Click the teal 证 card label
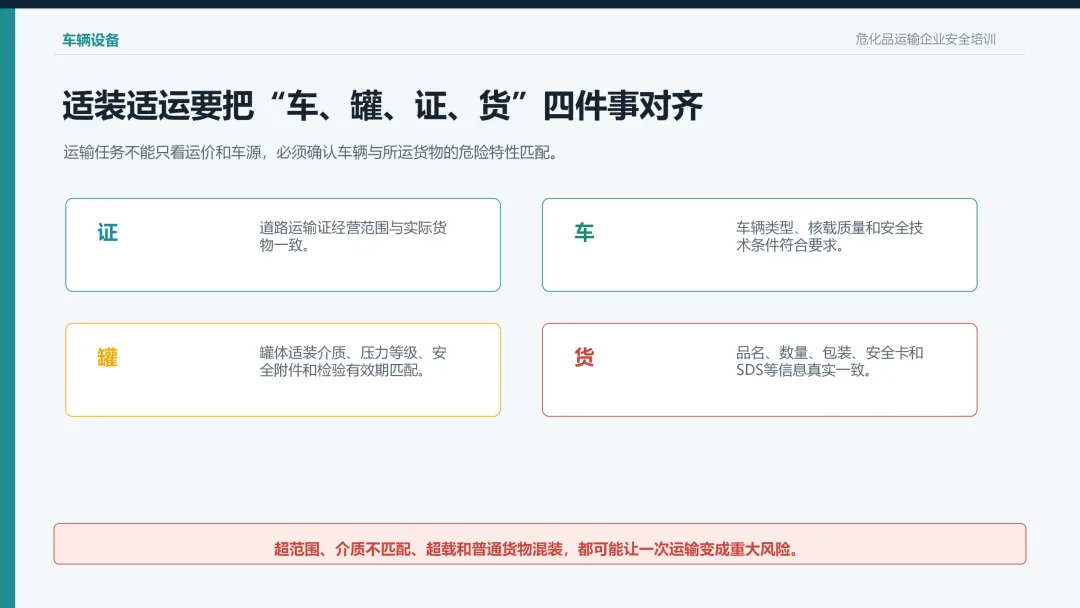This screenshot has height=608, width=1080. pyautogui.click(x=107, y=233)
